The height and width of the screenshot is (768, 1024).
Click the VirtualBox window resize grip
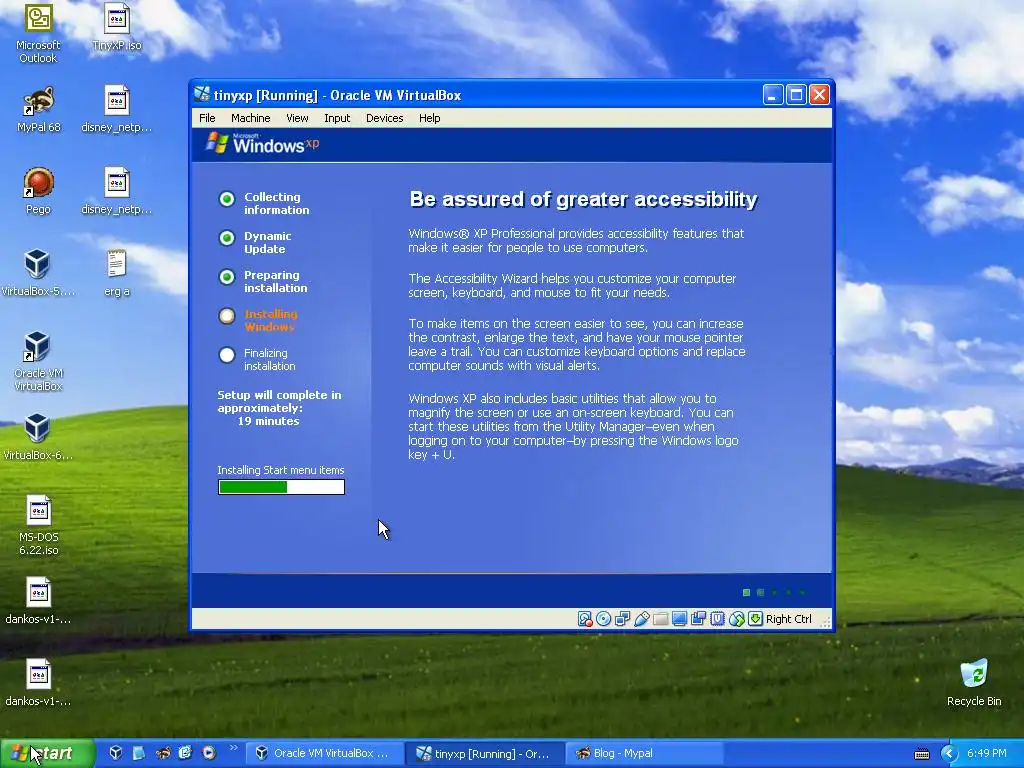(825, 622)
